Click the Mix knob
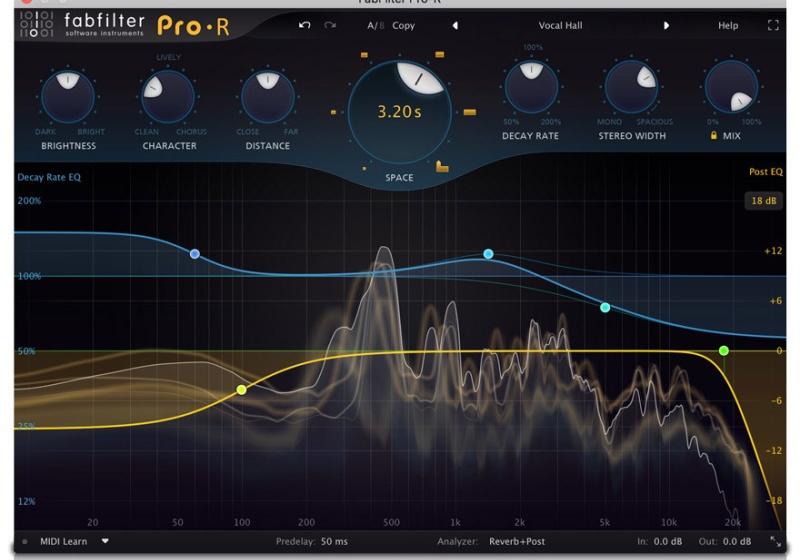The height and width of the screenshot is (560, 800). click(732, 87)
